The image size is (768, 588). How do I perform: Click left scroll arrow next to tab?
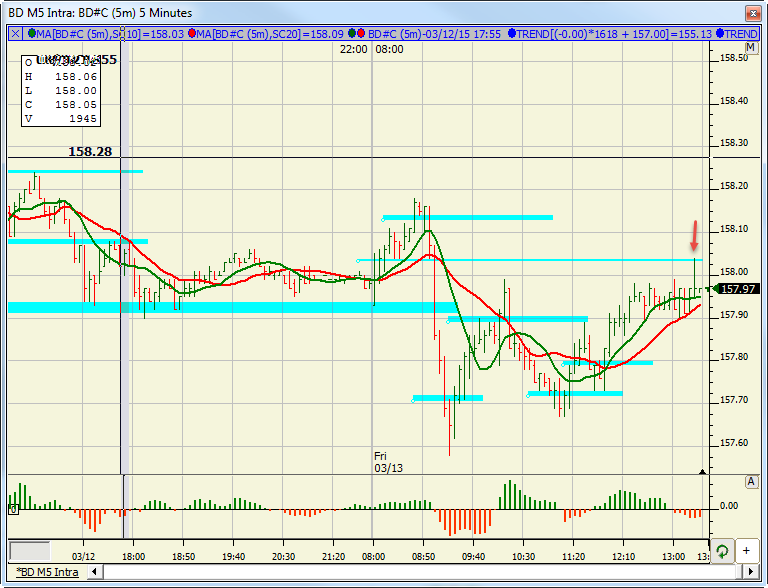coord(95,571)
